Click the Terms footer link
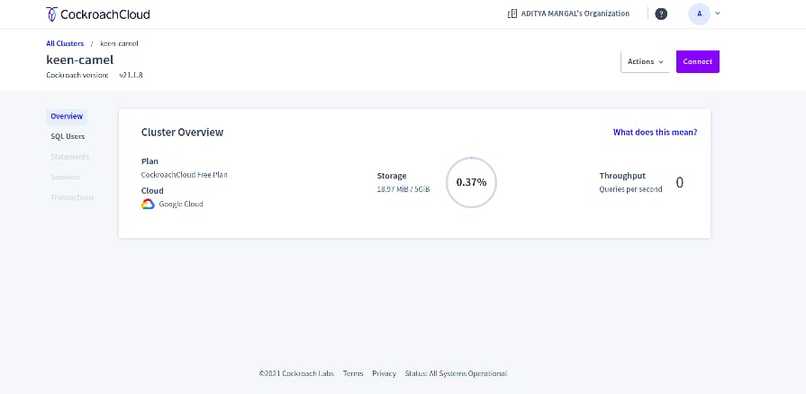 353,373
